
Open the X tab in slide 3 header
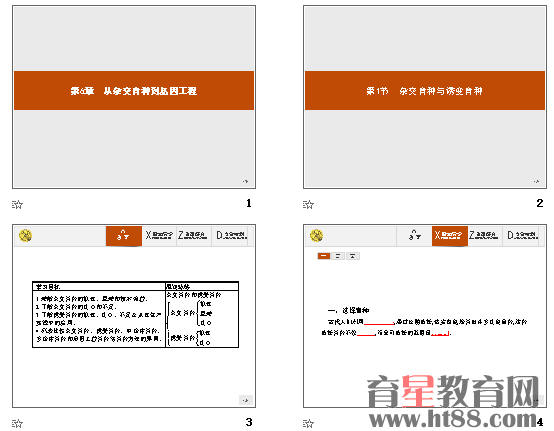[x=159, y=235]
